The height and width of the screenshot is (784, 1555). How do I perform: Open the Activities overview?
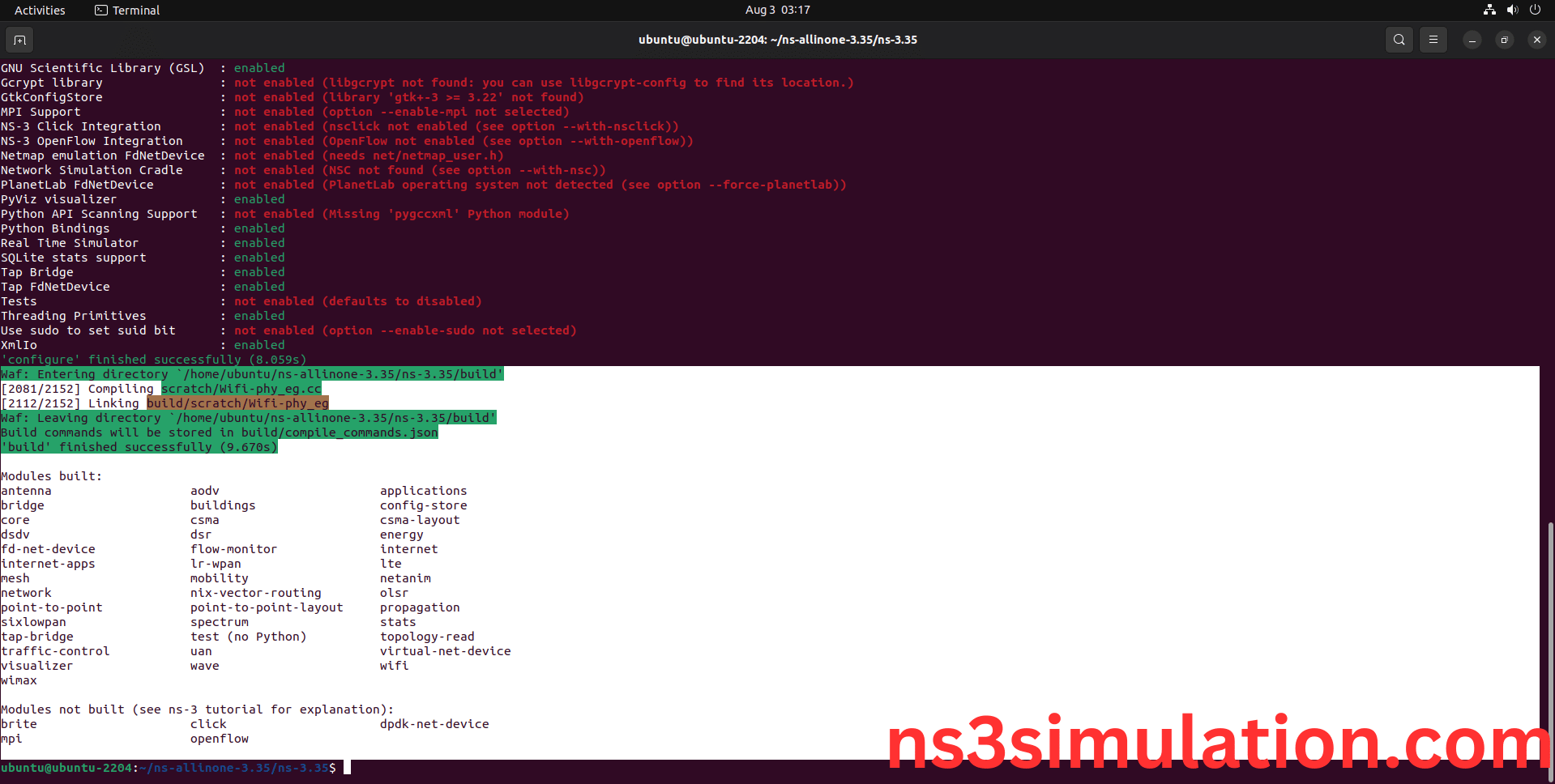coord(39,10)
